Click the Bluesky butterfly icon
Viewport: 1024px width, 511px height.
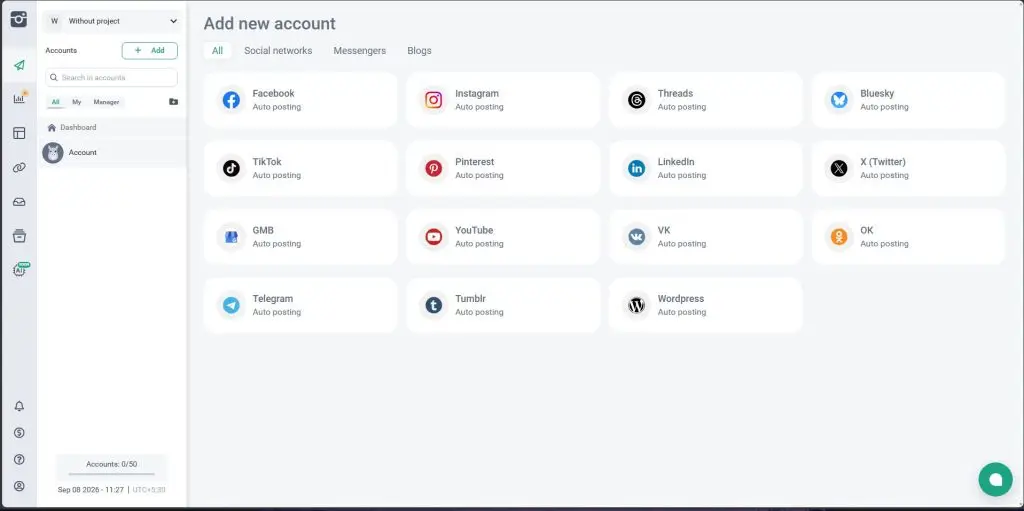click(x=839, y=100)
